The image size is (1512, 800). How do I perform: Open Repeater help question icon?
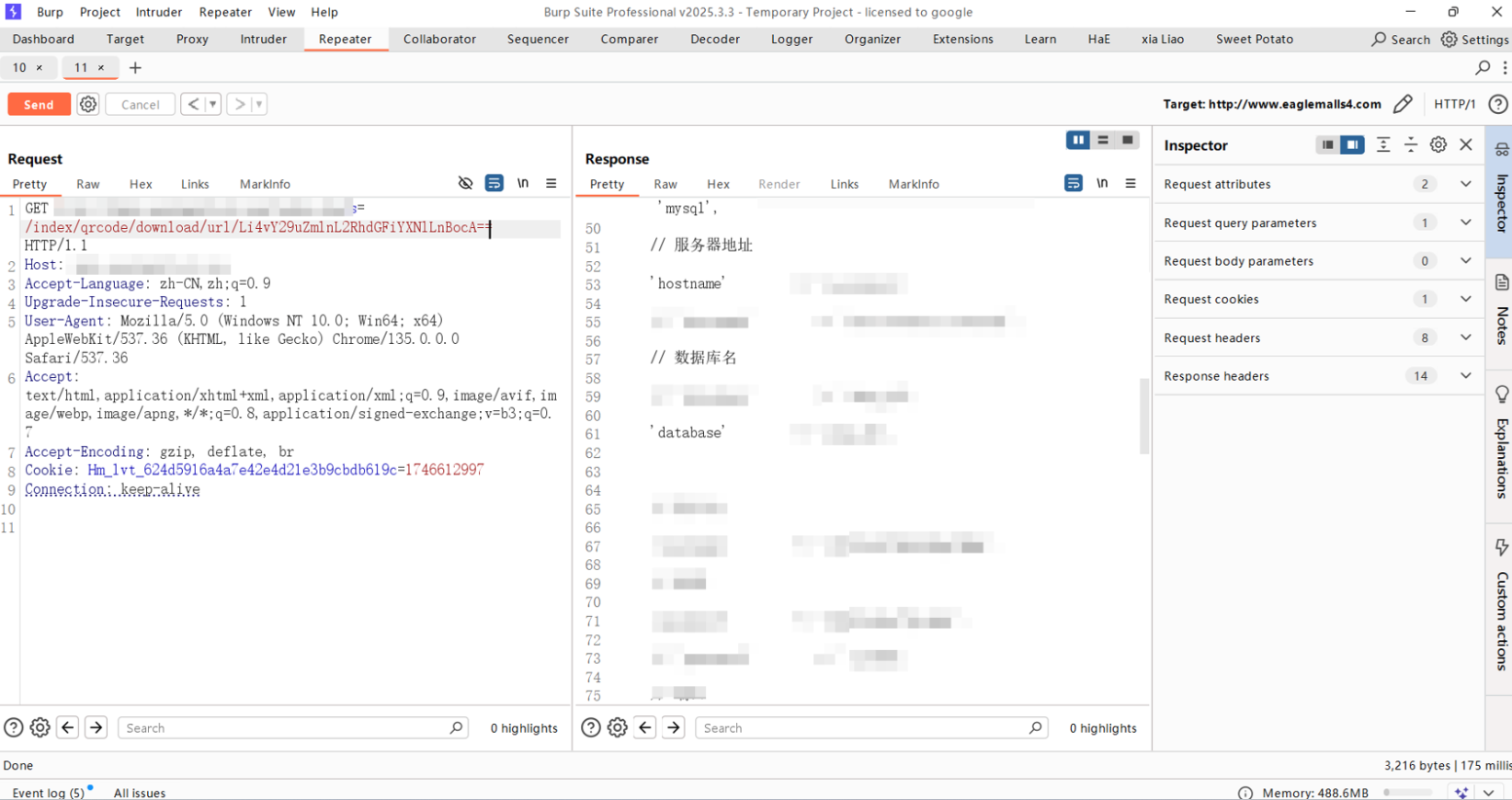coord(1498,104)
